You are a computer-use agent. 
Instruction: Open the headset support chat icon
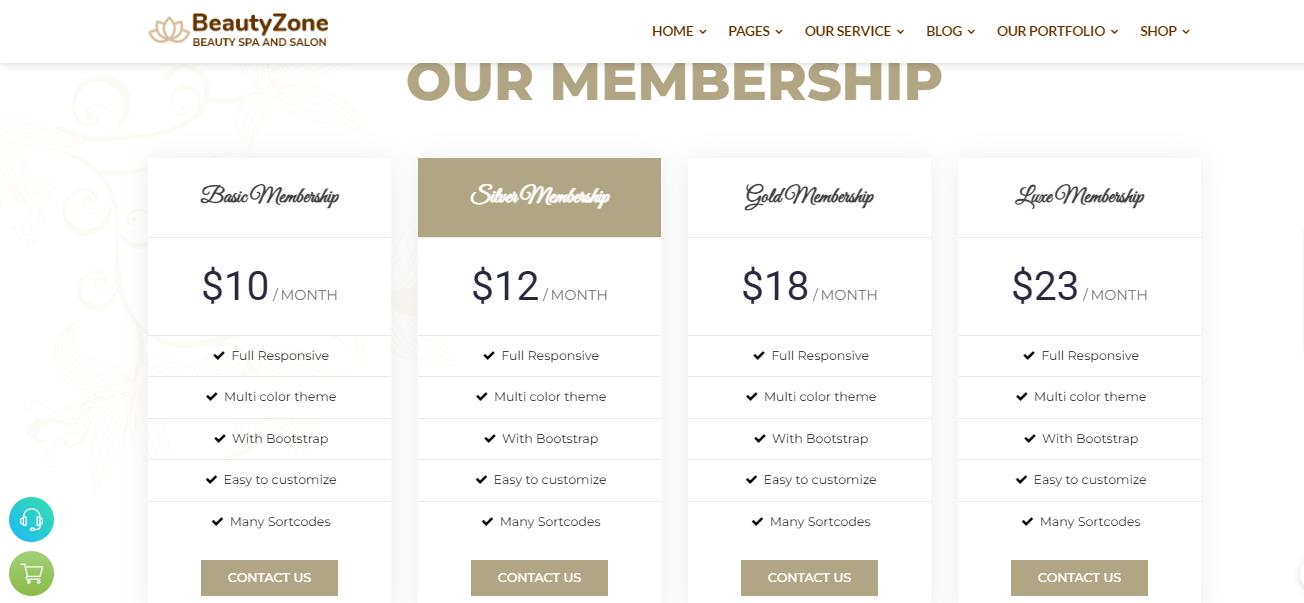click(x=31, y=520)
